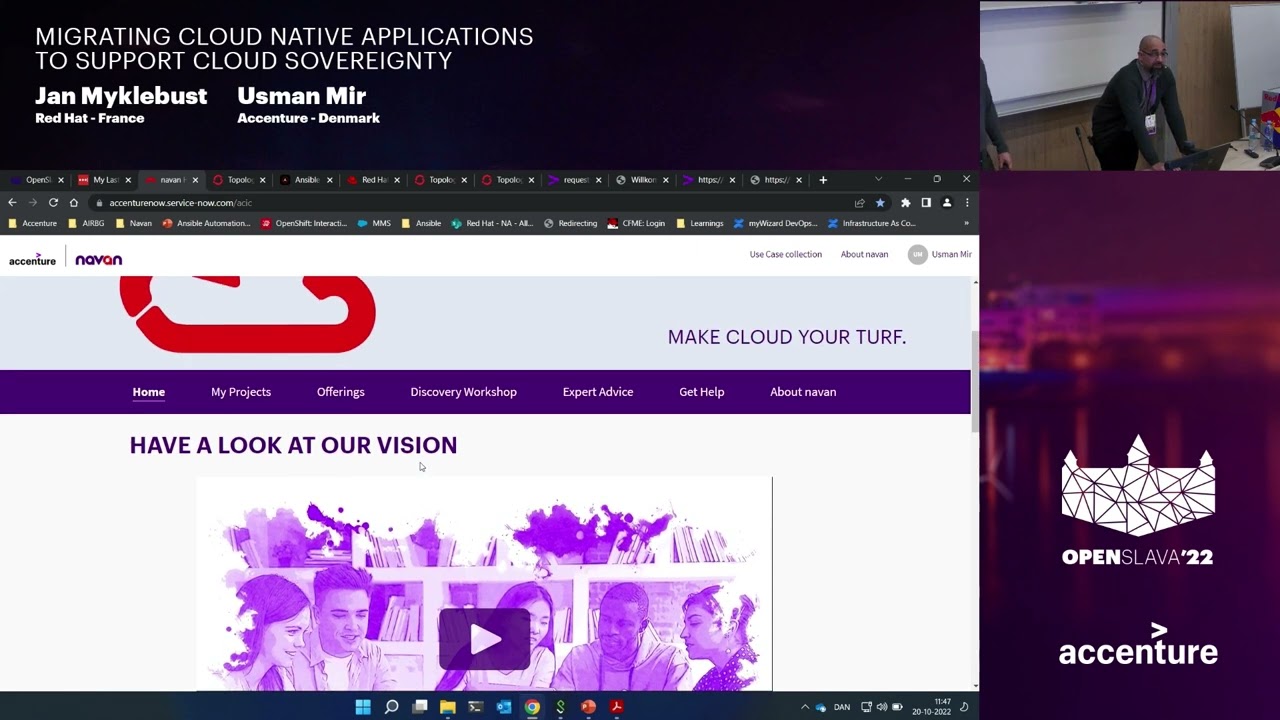Open the Learnings bookmark folder

click(x=700, y=223)
